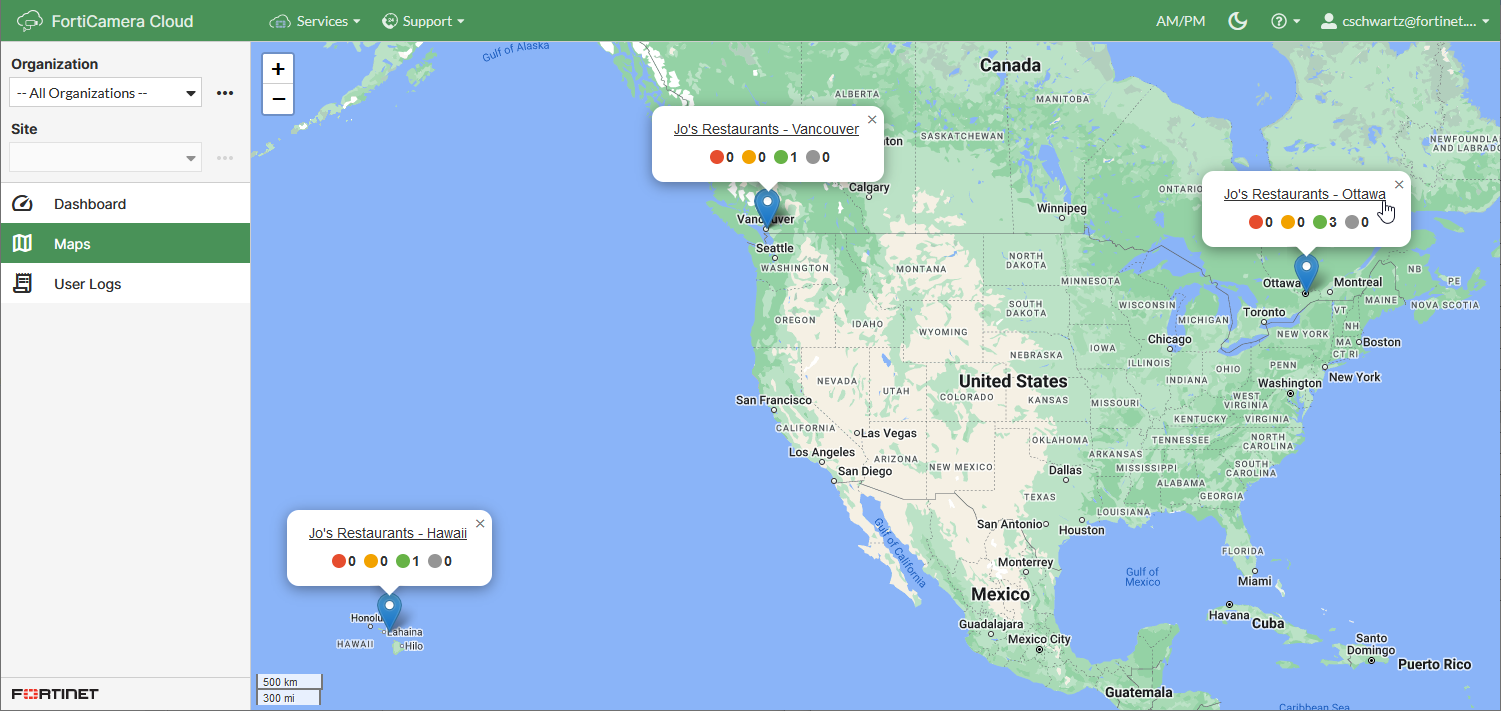Click the 'Havana' city label
1501x711 pixels.
[1229, 615]
